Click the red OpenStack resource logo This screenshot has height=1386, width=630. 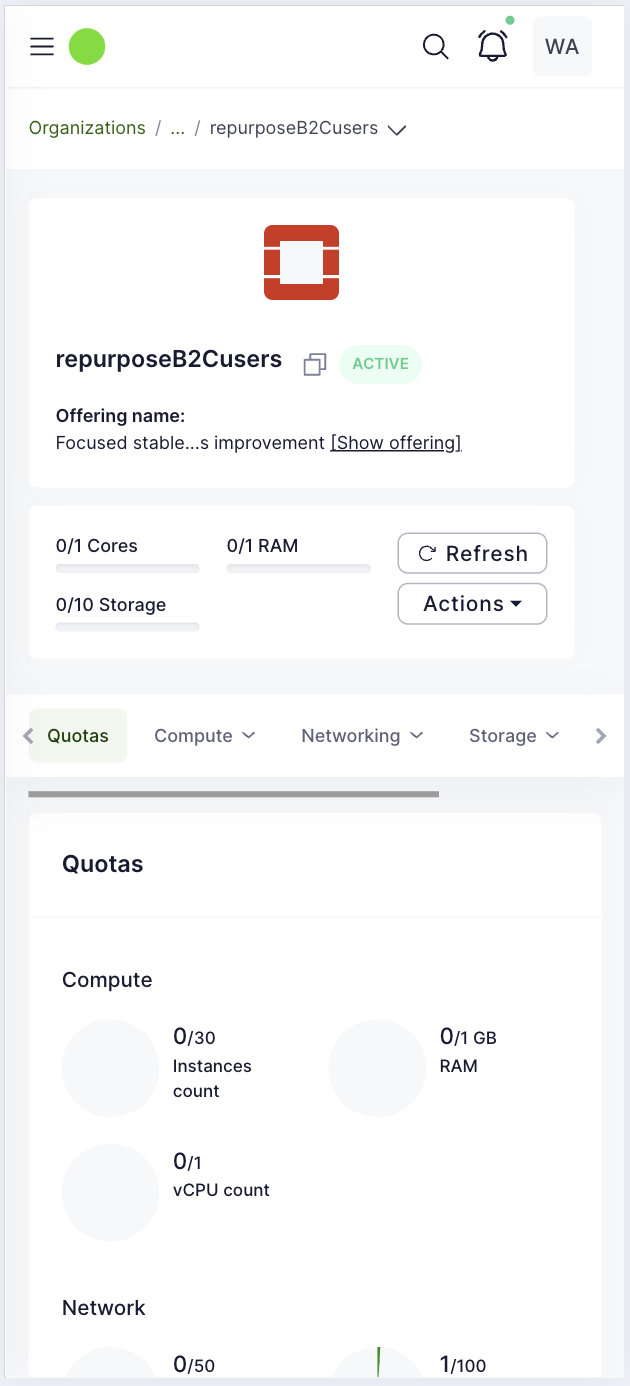coord(301,262)
